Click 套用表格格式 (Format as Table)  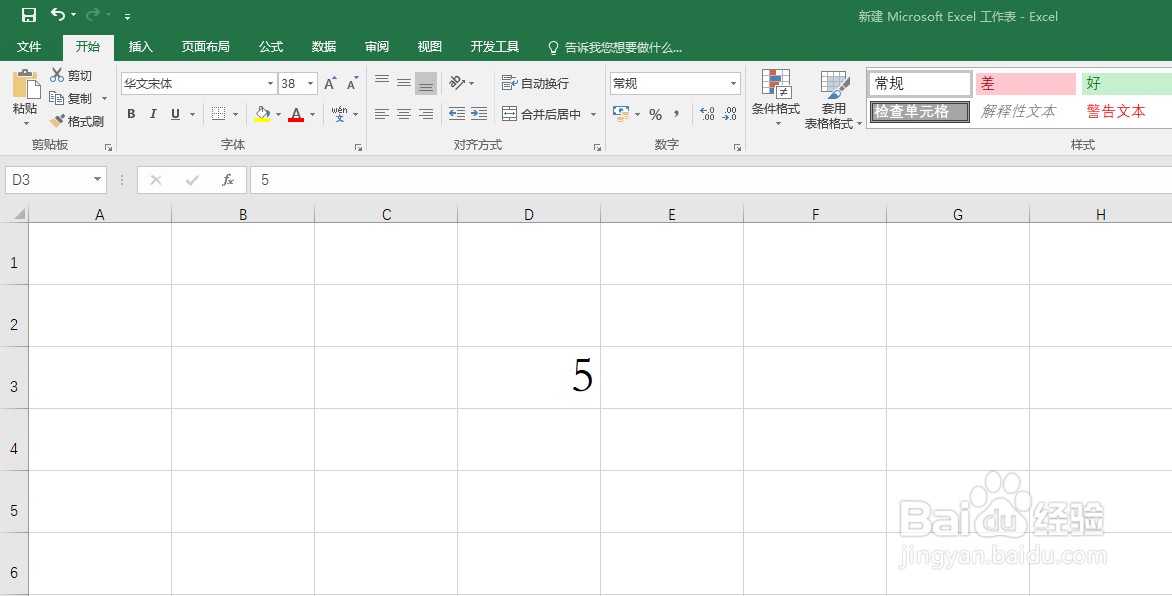(x=833, y=98)
